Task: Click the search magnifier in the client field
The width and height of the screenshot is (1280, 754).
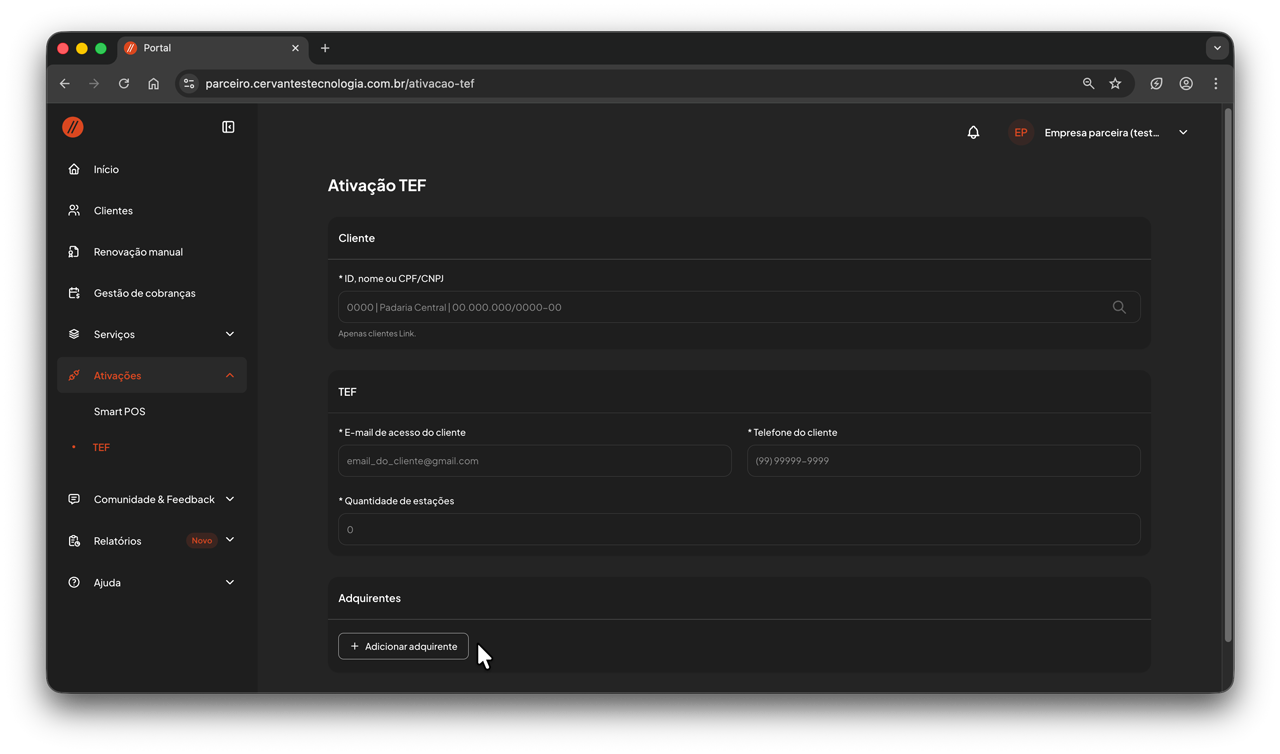Action: pos(1119,307)
